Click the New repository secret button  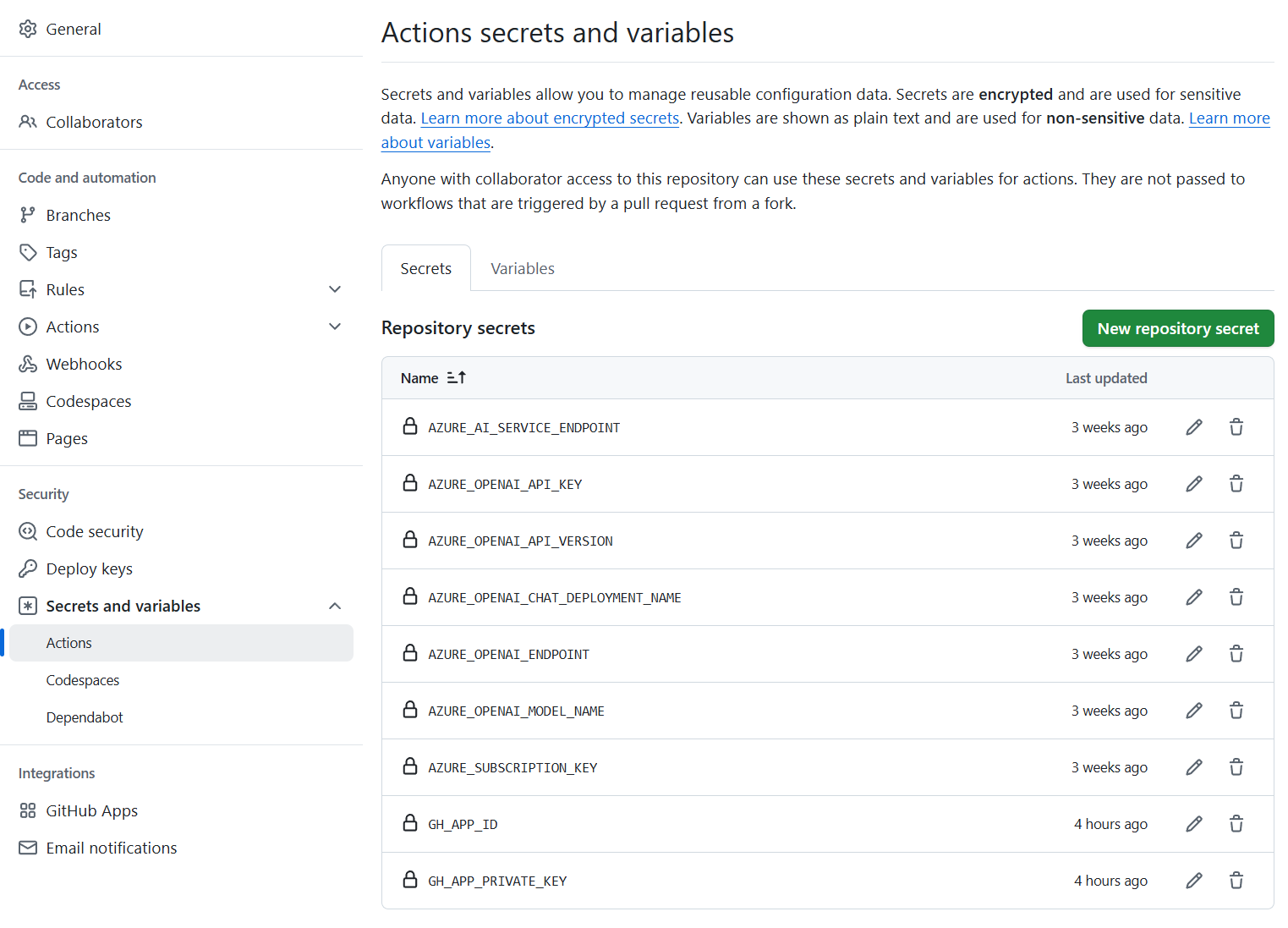[x=1177, y=328]
